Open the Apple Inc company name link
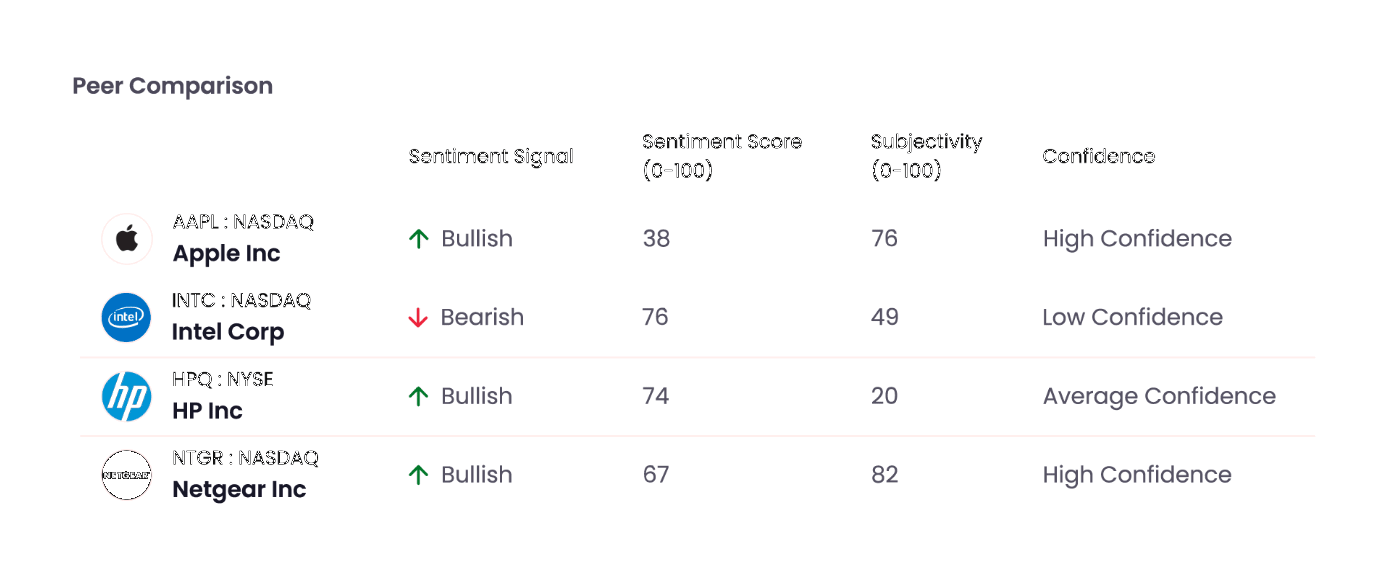The image size is (1392, 580). coord(226,254)
